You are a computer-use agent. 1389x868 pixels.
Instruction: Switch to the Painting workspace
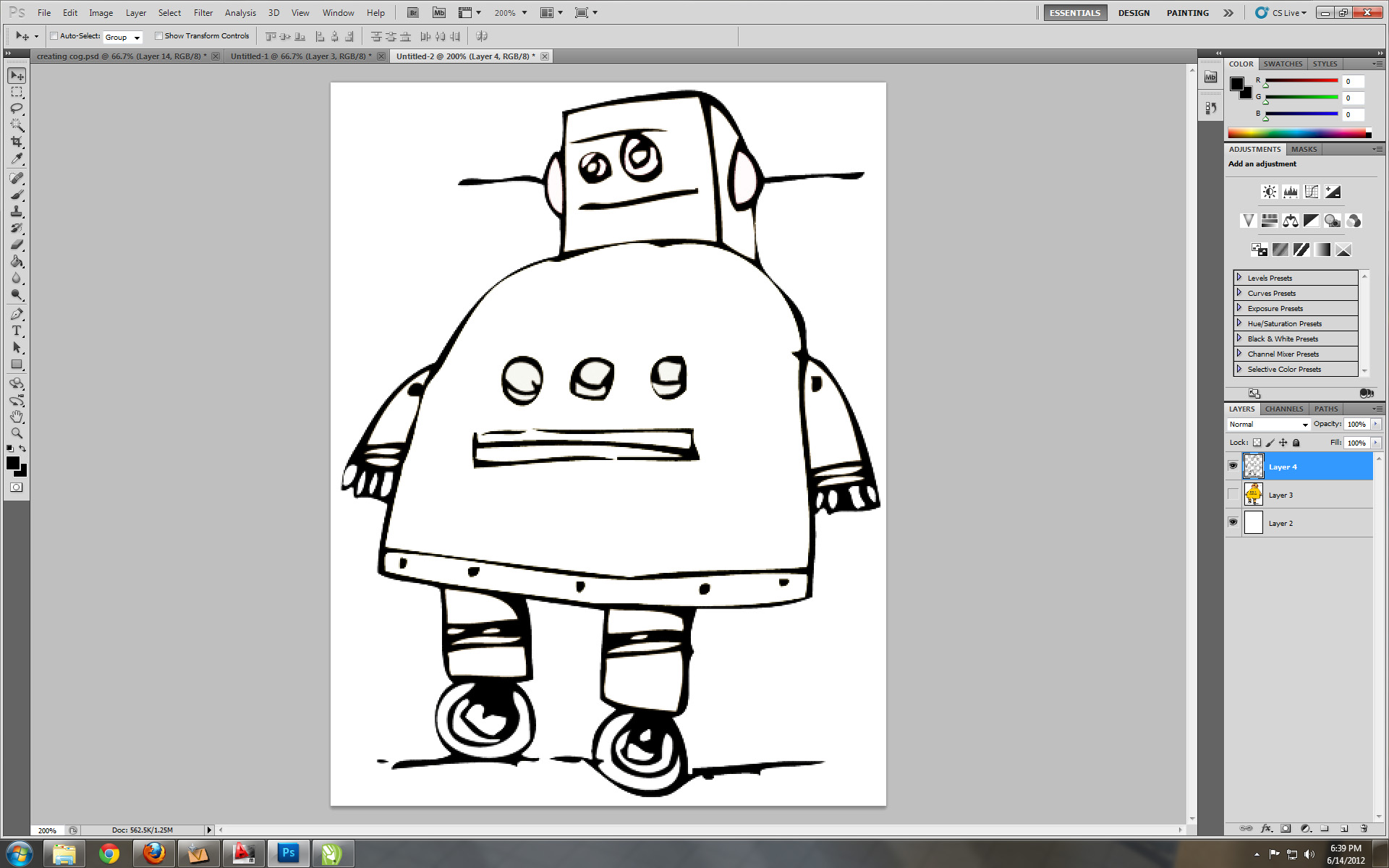pyautogui.click(x=1187, y=13)
